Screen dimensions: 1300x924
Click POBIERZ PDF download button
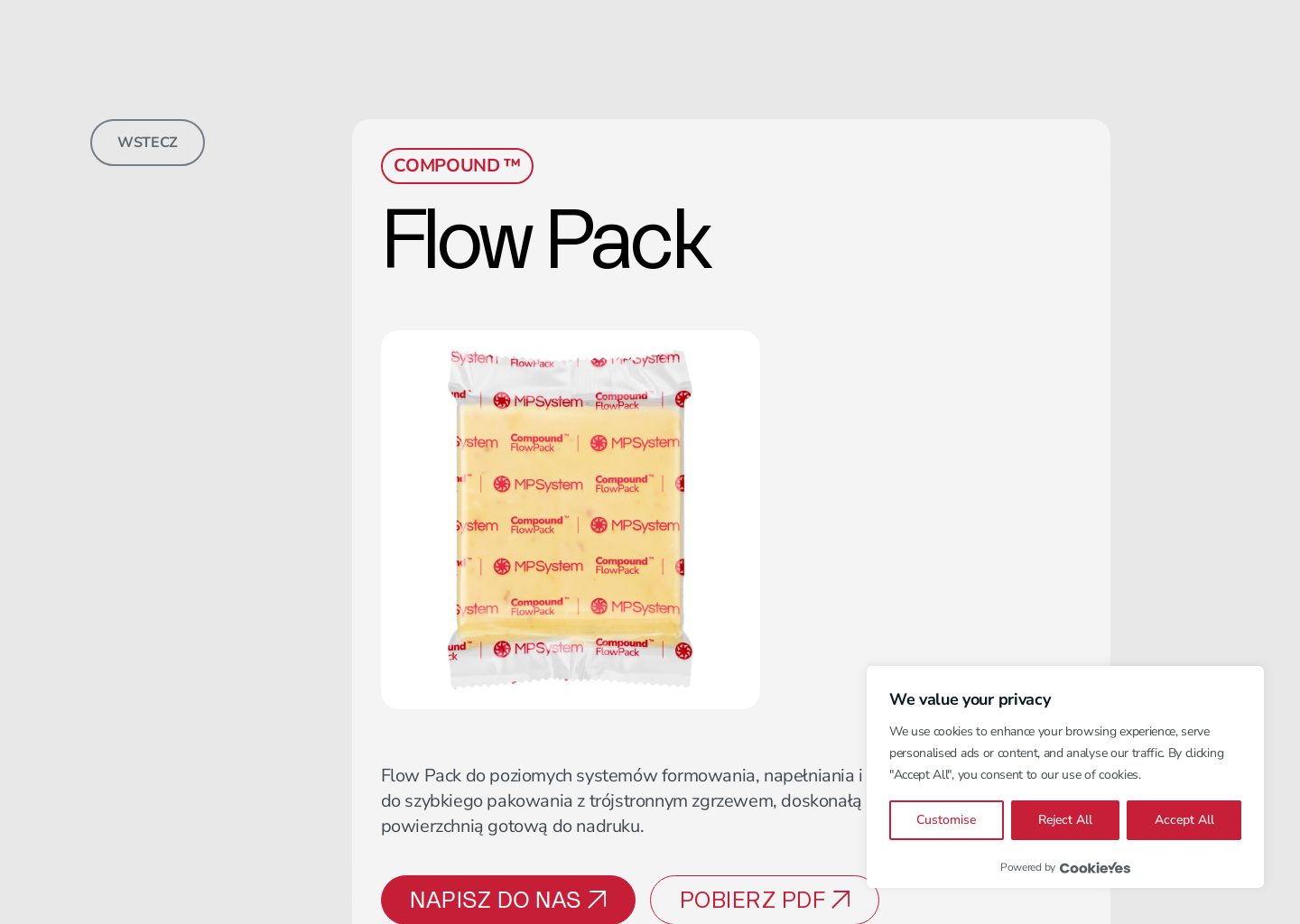coord(764,900)
